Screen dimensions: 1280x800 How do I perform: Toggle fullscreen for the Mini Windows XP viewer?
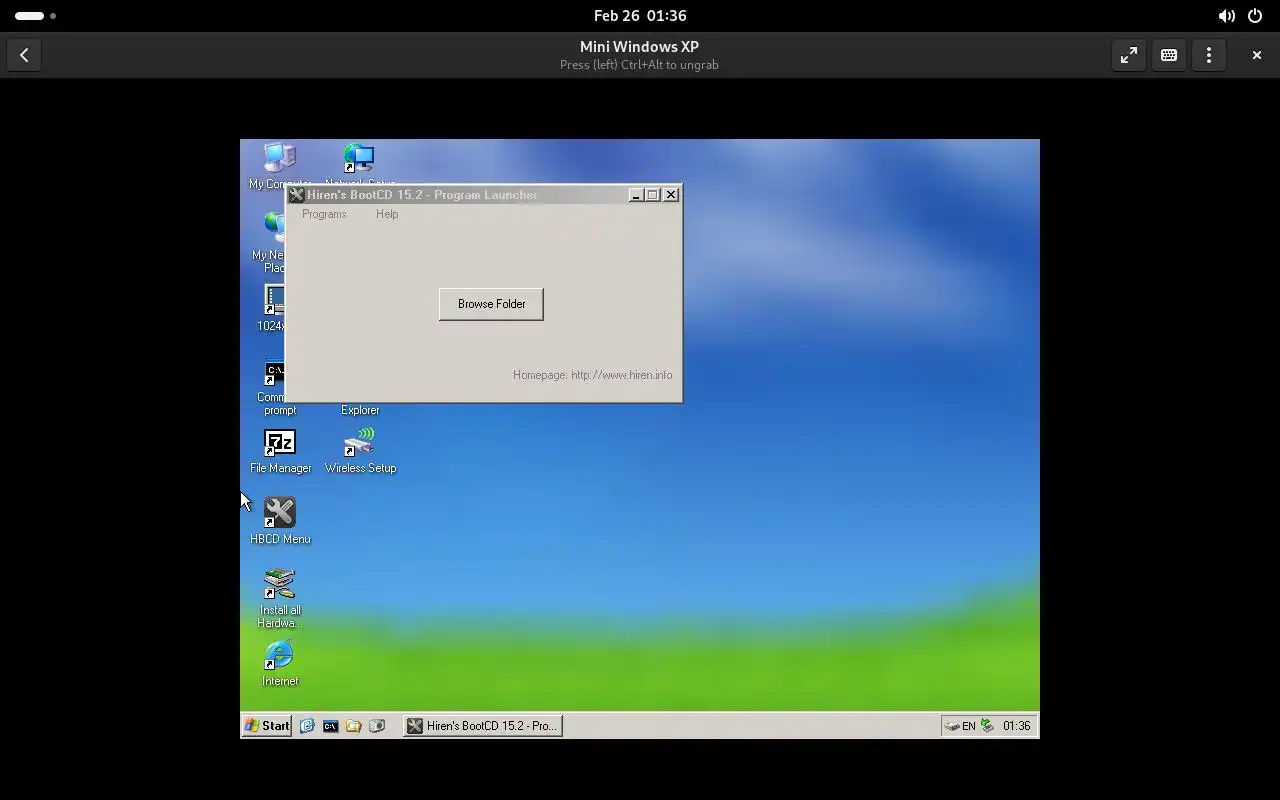click(x=1129, y=55)
